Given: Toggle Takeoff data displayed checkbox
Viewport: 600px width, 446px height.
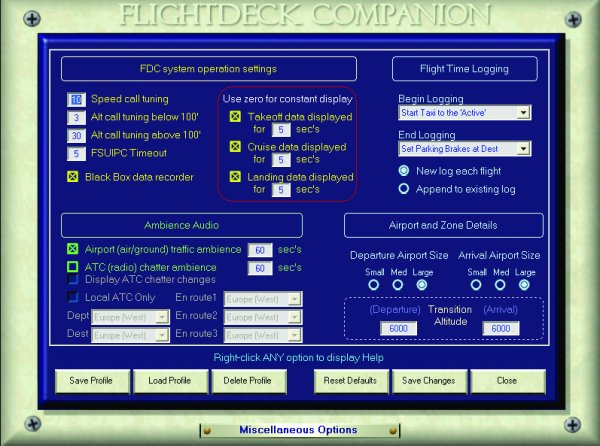Looking at the screenshot, I should (235, 116).
